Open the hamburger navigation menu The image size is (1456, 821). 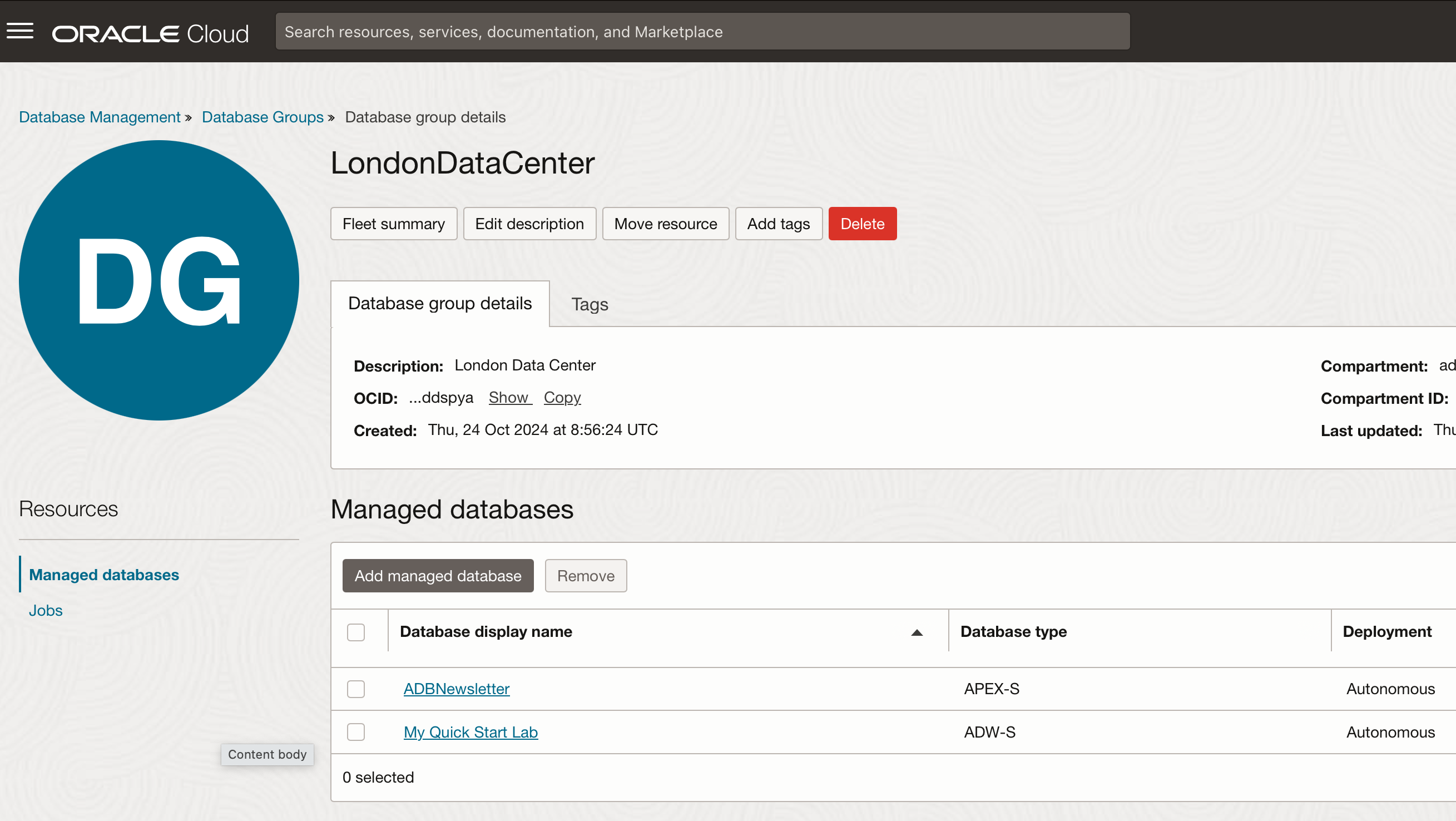coord(21,31)
